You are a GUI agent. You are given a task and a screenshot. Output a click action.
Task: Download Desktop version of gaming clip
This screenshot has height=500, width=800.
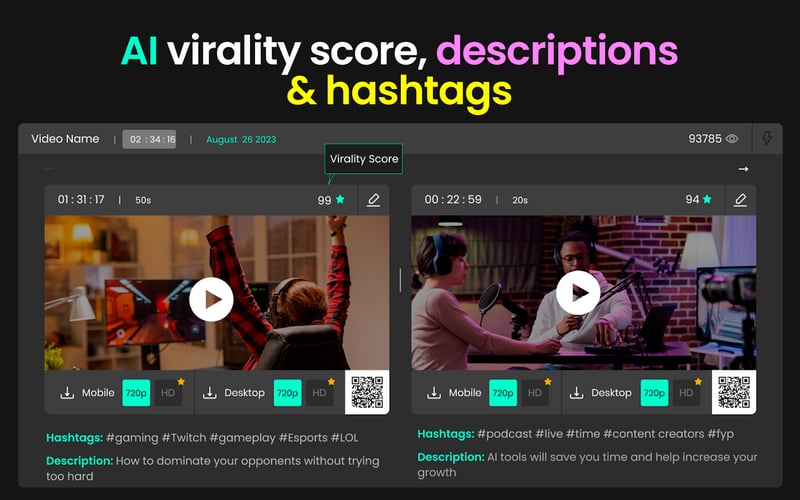click(x=210, y=393)
